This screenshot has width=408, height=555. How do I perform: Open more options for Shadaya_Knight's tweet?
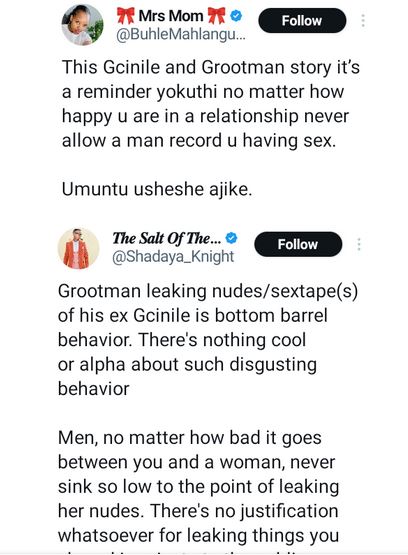(x=359, y=244)
